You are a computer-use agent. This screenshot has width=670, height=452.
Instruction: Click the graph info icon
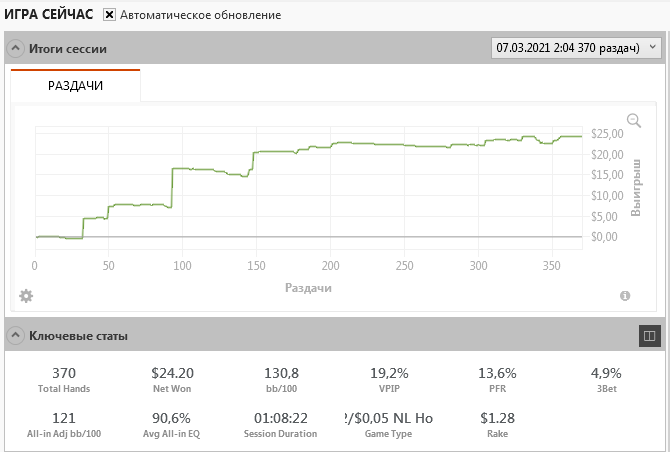click(x=625, y=296)
